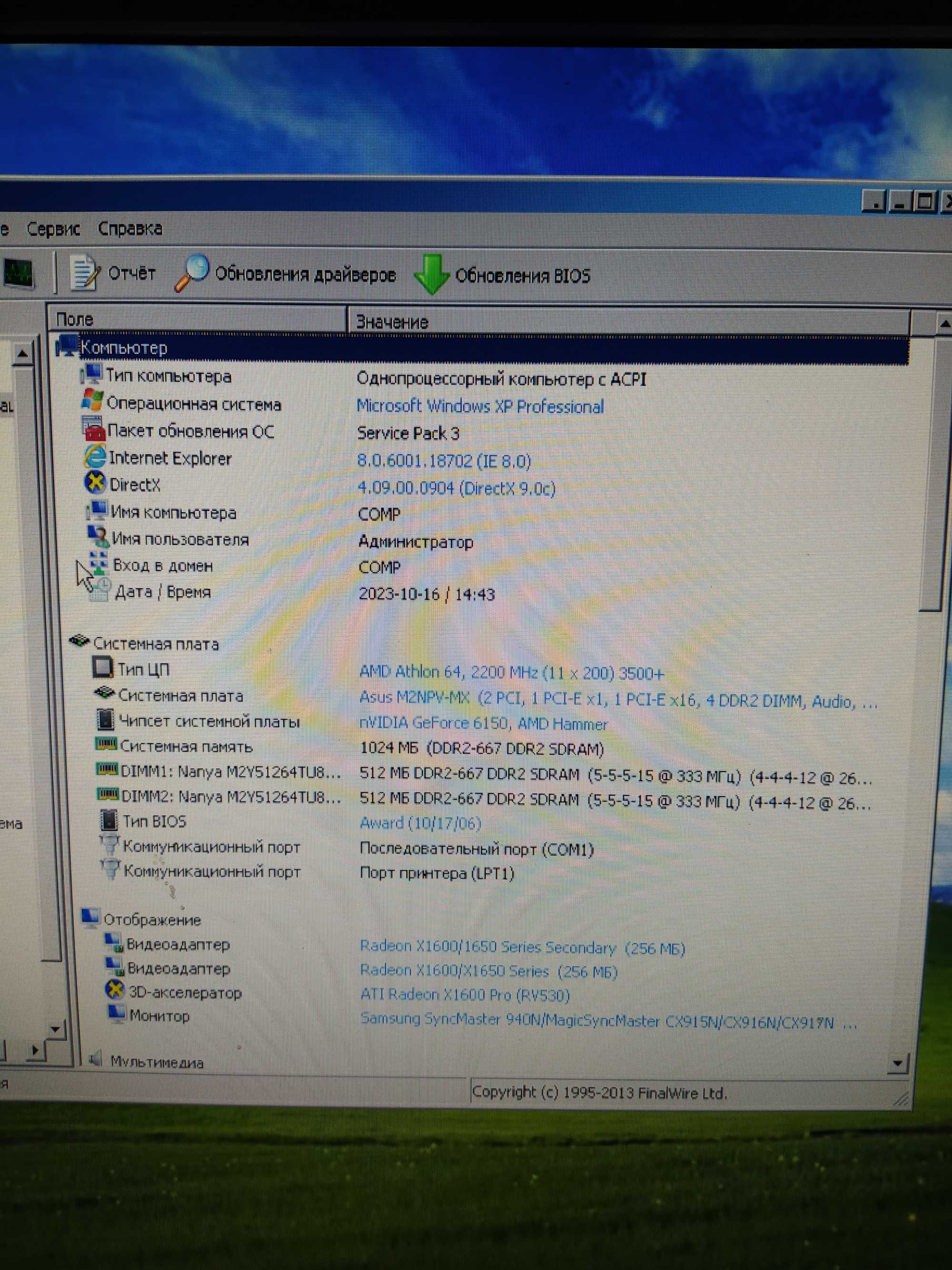Open Обновления BIOS
The height and width of the screenshot is (1270, 952).
(x=523, y=276)
